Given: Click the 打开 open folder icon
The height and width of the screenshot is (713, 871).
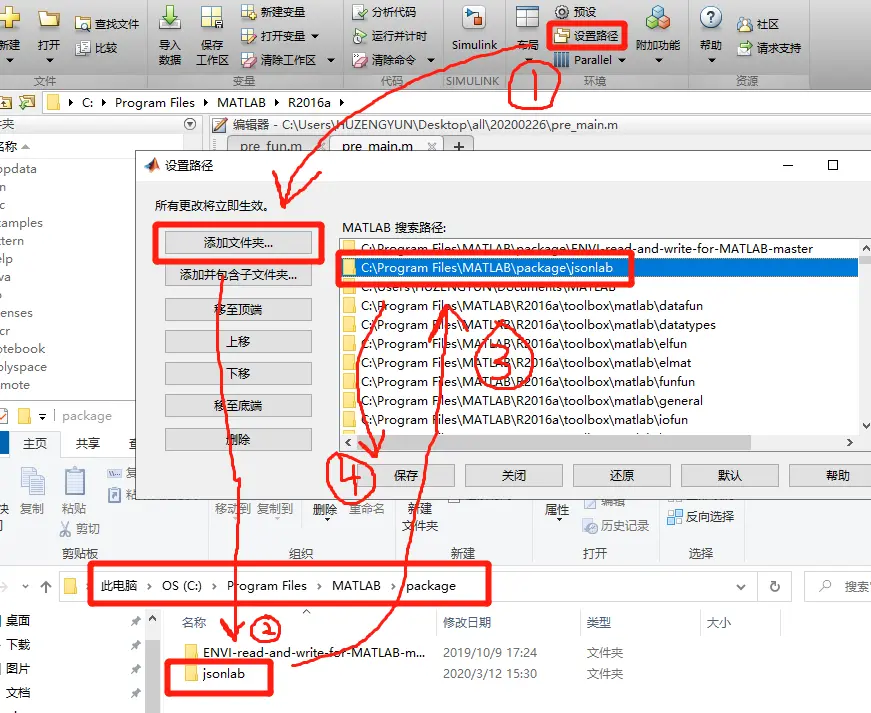Looking at the screenshot, I should pos(48,19).
